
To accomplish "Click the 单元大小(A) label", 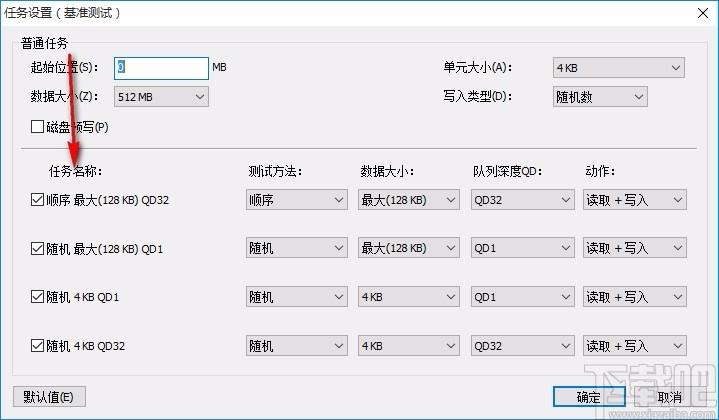I will pyautogui.click(x=477, y=68).
